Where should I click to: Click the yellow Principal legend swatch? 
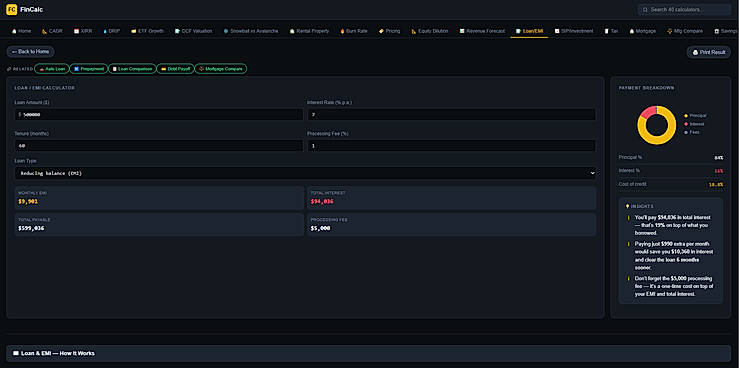685,115
